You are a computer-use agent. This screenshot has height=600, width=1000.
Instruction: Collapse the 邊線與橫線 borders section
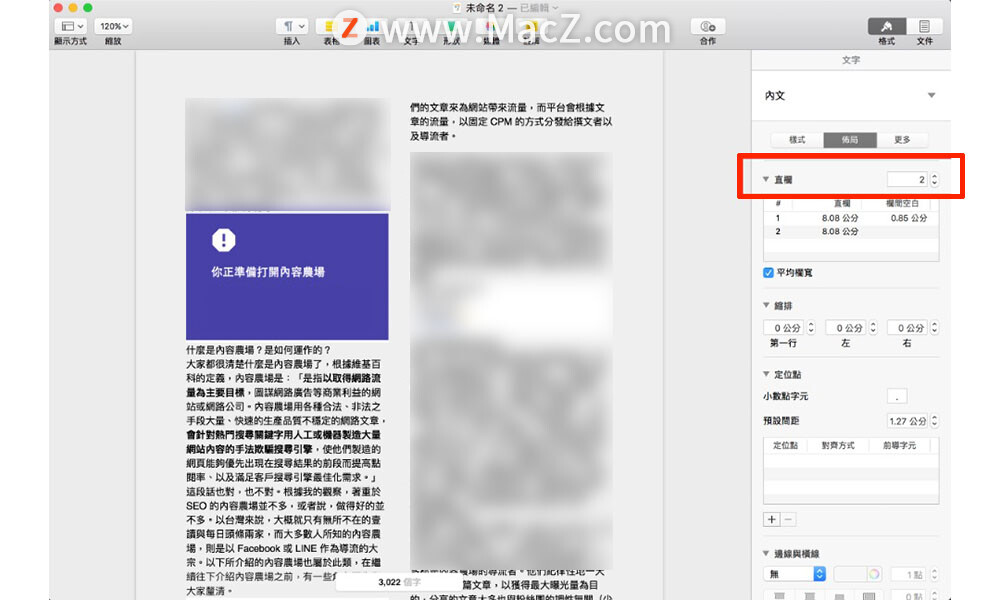[766, 553]
